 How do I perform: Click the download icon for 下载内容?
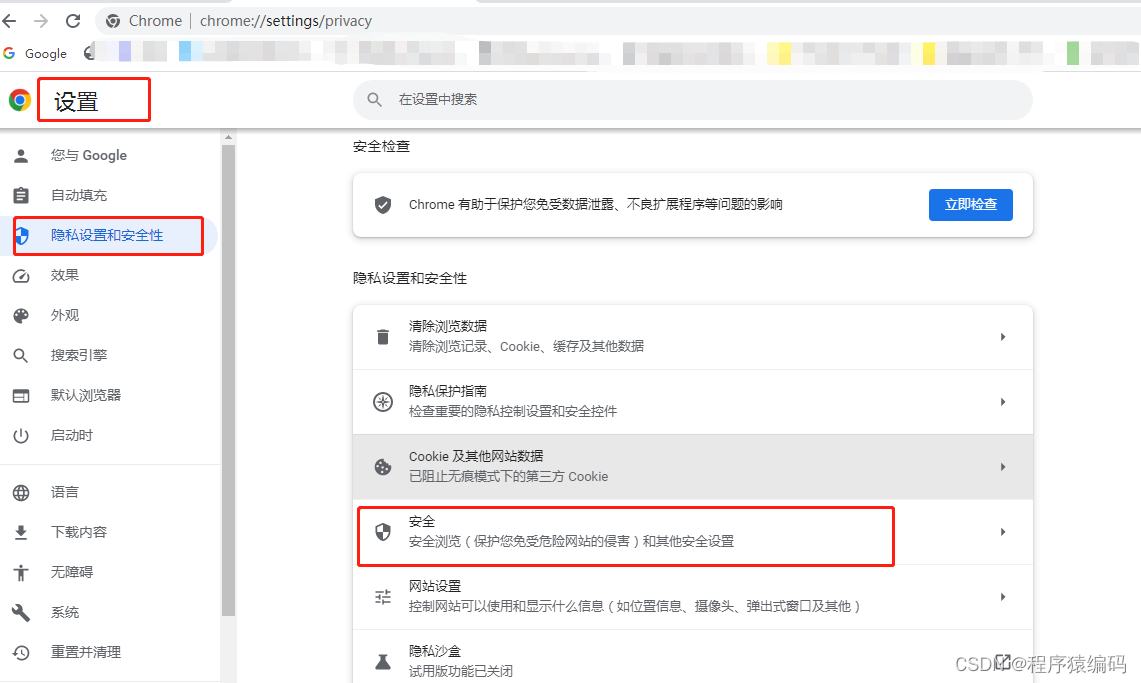[x=21, y=532]
